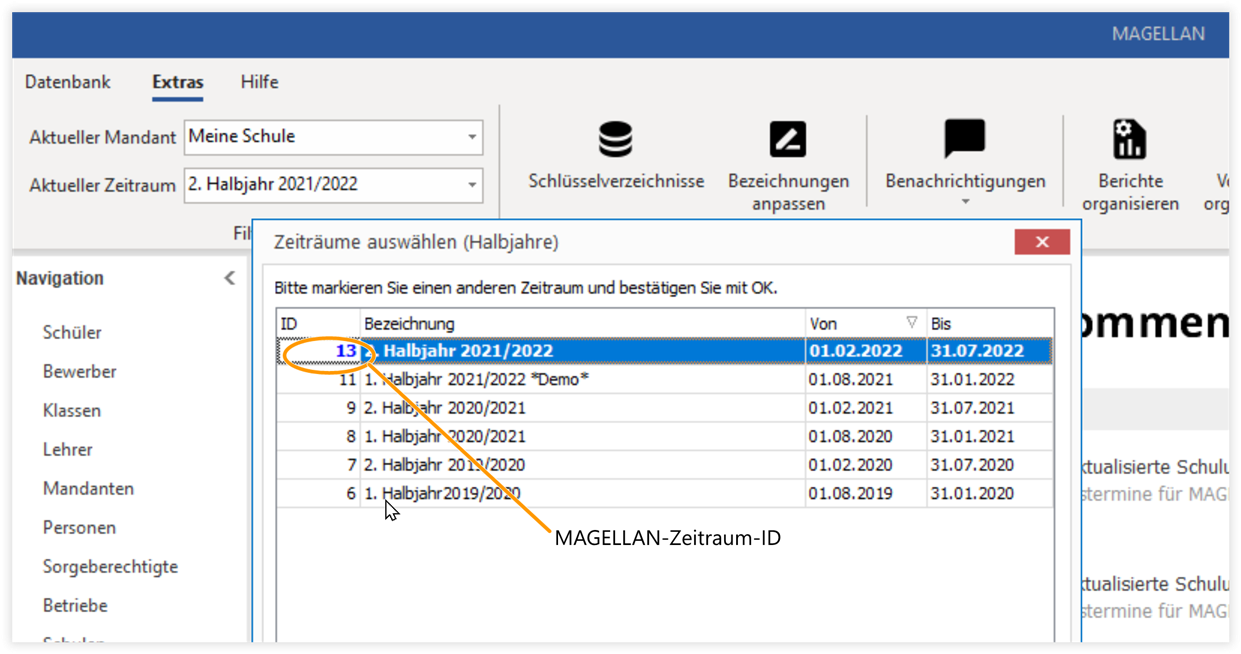The height and width of the screenshot is (654, 1241).
Task: Sort by the ID column header
Action: coord(318,323)
